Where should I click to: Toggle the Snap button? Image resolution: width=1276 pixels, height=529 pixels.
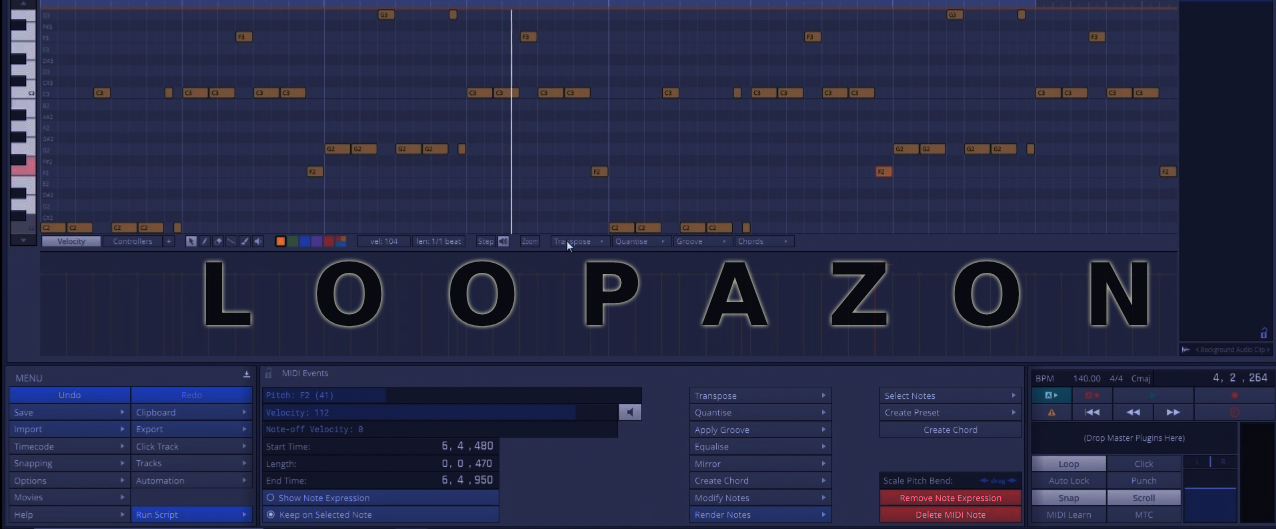click(1069, 498)
